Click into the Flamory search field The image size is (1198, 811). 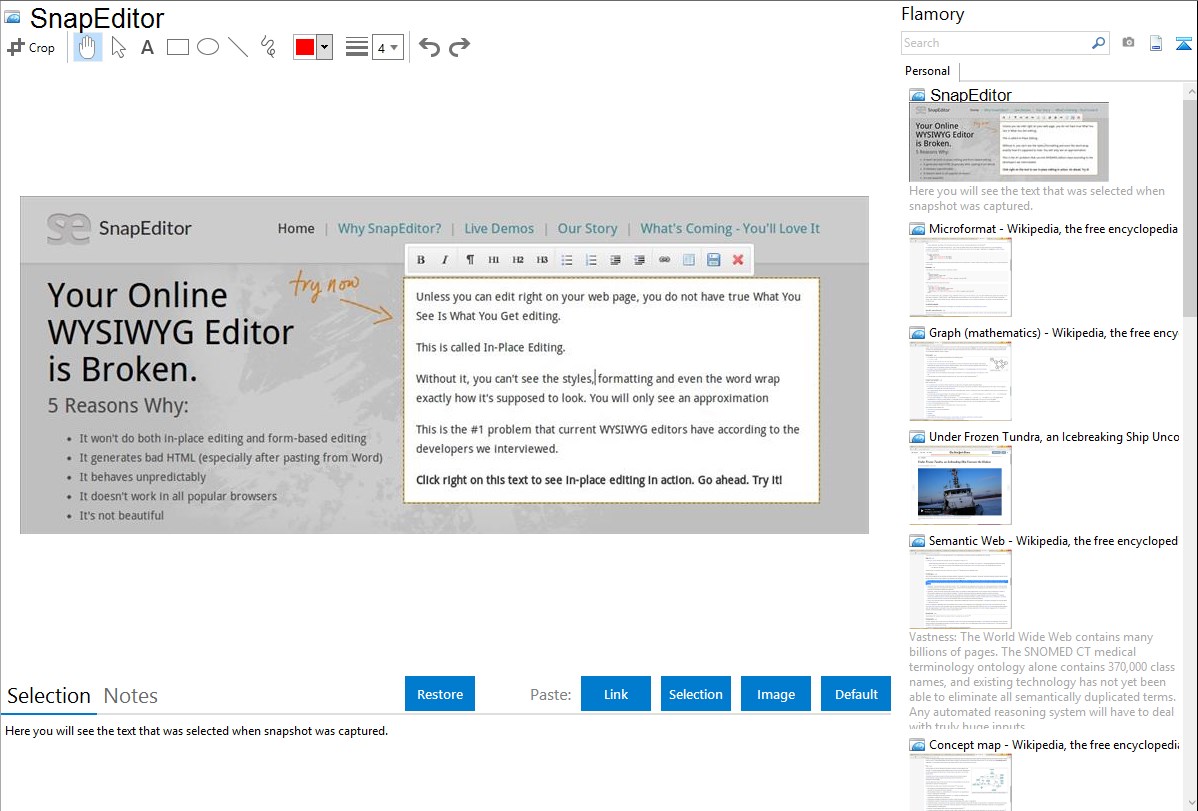(995, 43)
